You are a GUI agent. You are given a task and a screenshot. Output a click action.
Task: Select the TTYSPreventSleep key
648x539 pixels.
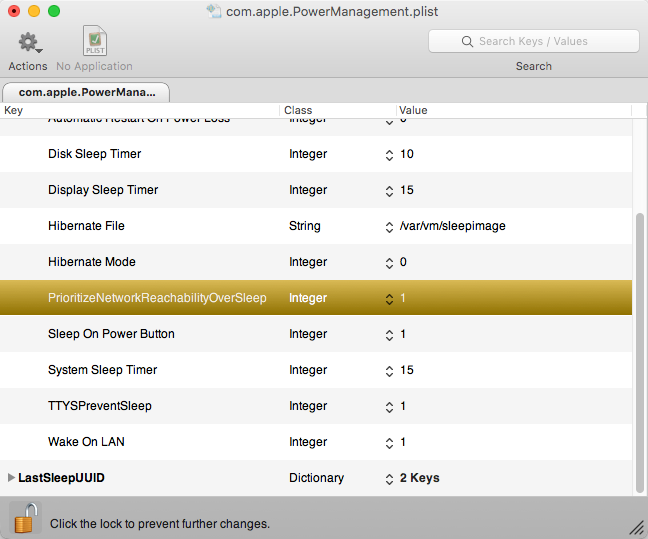[x=100, y=405]
